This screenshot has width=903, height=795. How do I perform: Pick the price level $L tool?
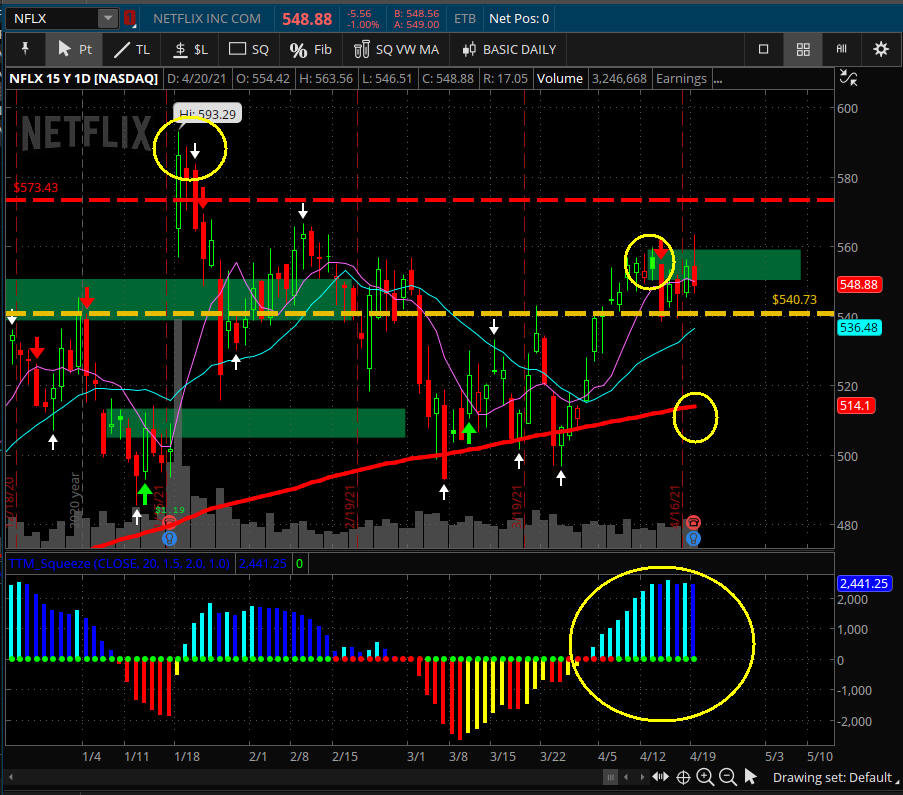pyautogui.click(x=190, y=49)
